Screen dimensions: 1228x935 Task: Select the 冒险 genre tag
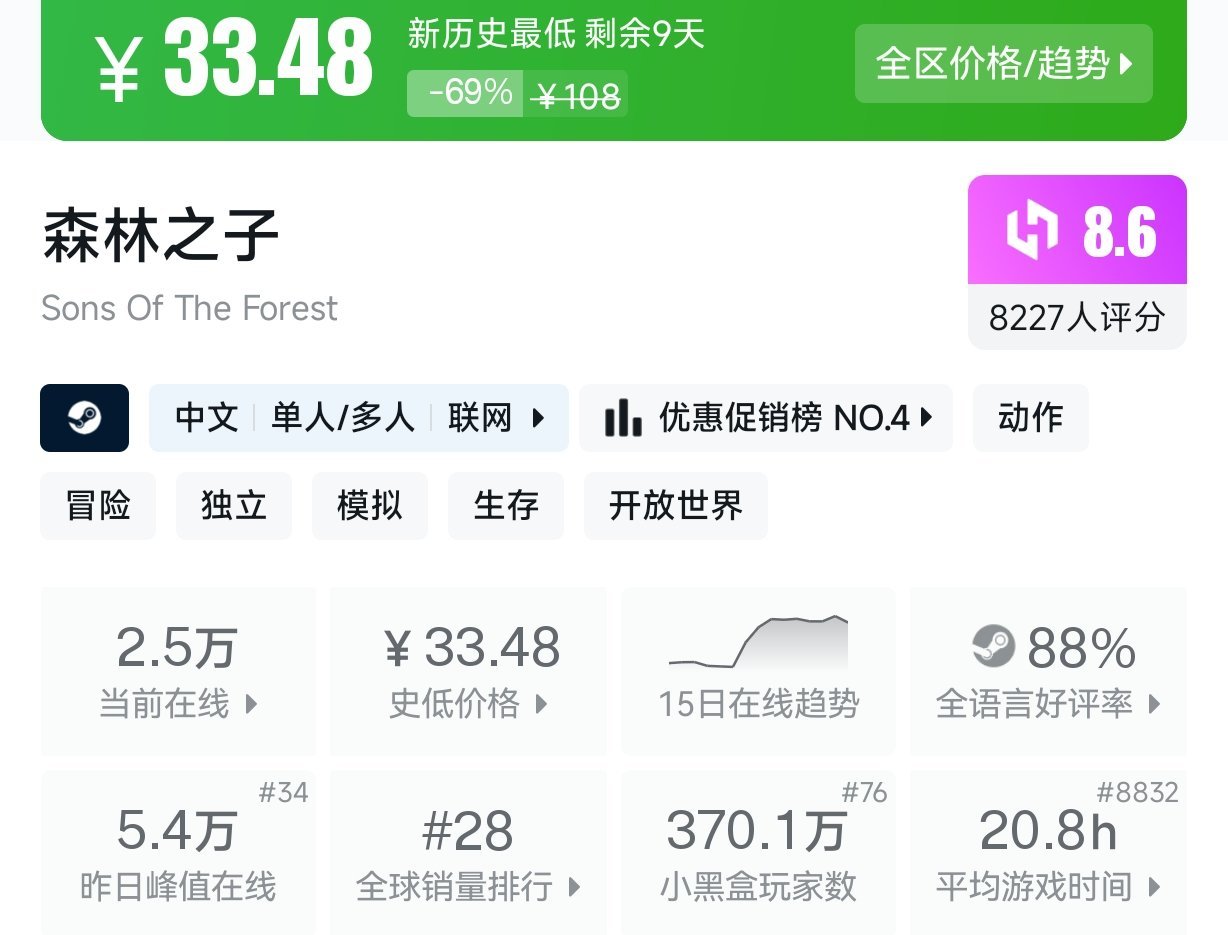pyautogui.click(x=98, y=506)
